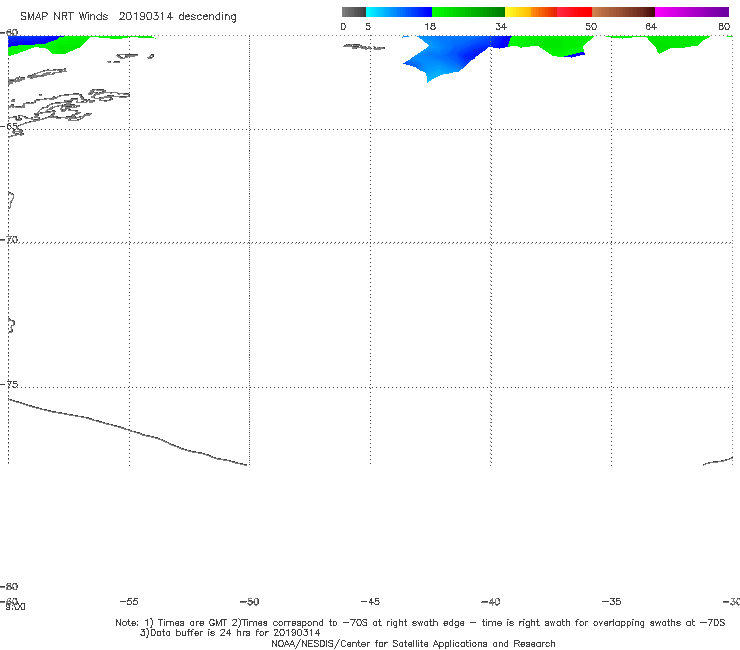
Task: Click the "-35" longitude axis label
Action: [611, 602]
